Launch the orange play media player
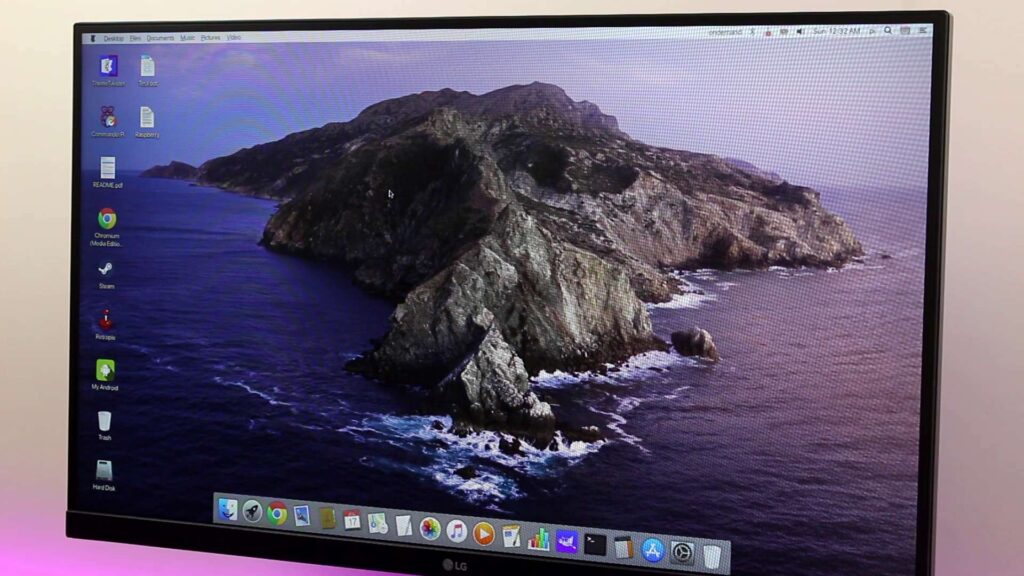 coord(483,534)
